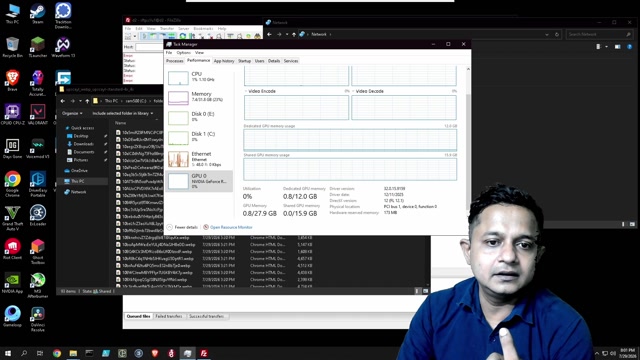Open Grand Theft Auto V desktop icon

12,218
